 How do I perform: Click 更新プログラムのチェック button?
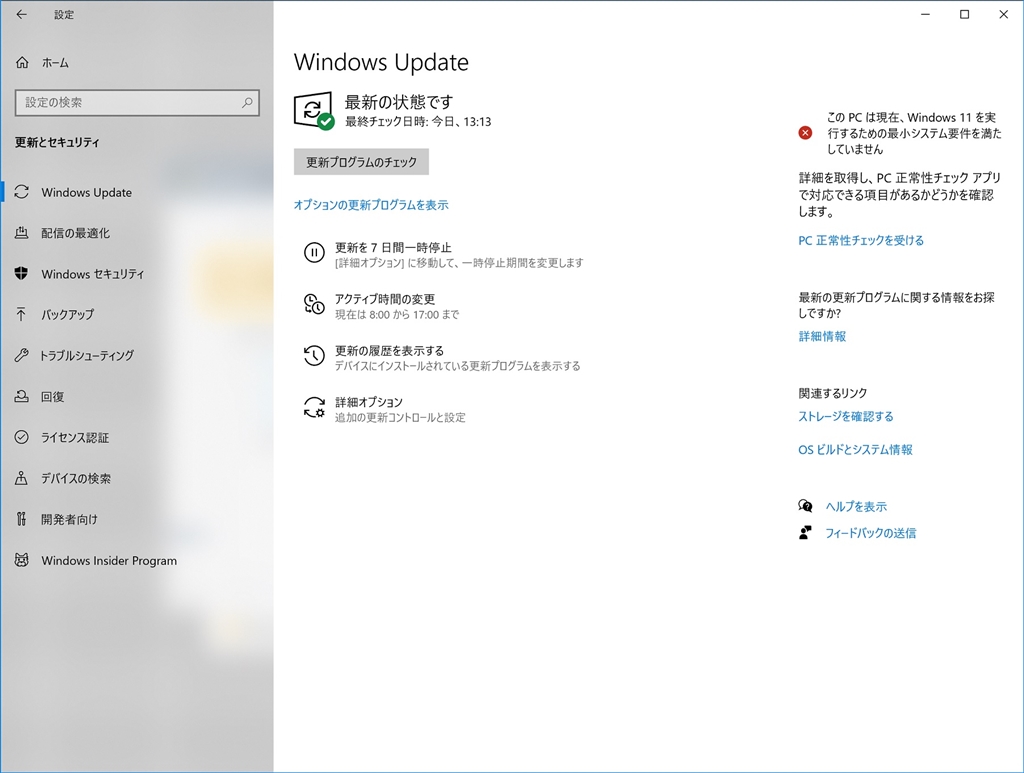pyautogui.click(x=361, y=162)
